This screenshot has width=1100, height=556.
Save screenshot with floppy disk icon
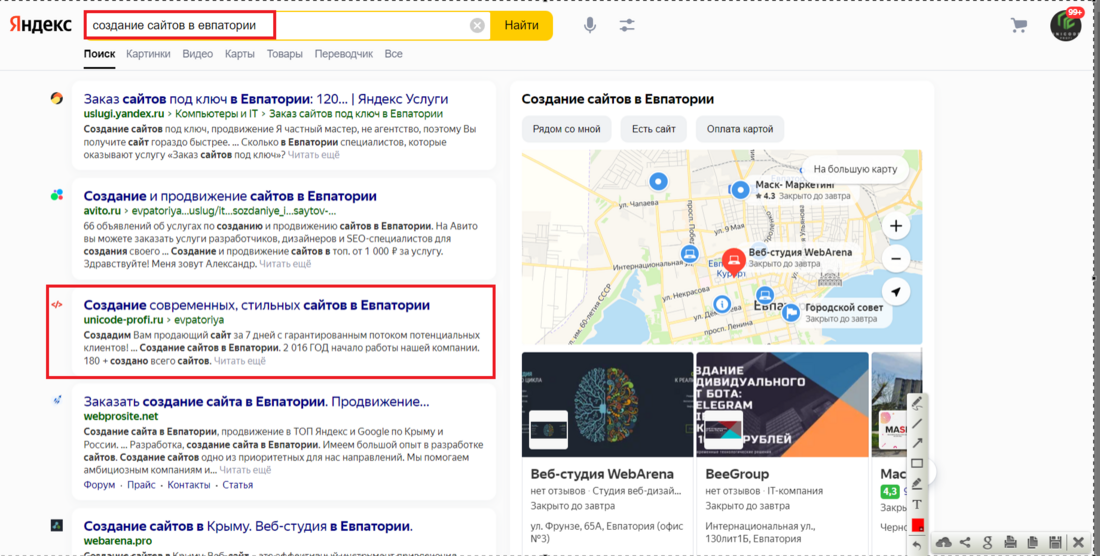point(1055,542)
